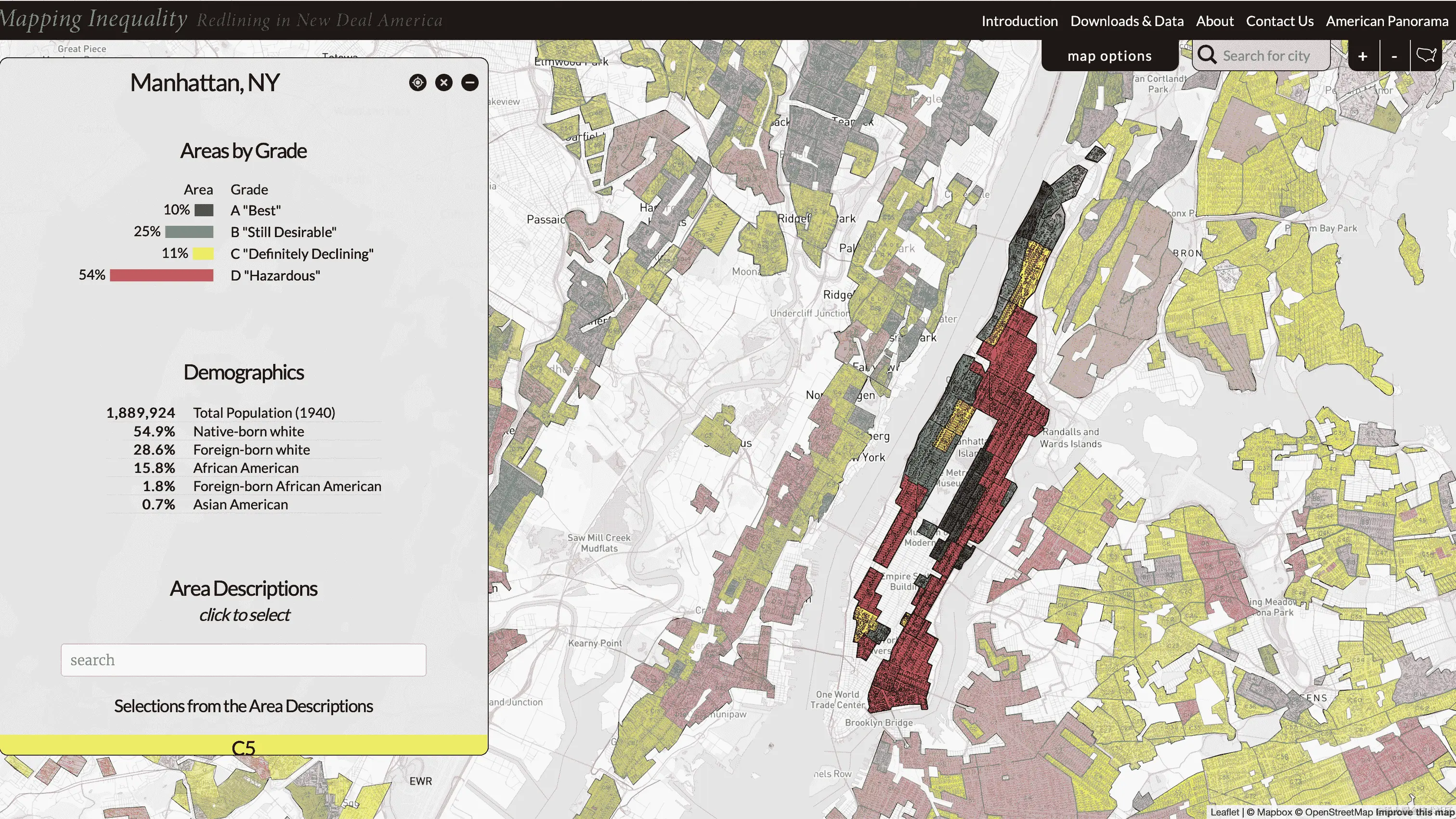Collapse the Manhattan panel with minus icon

(x=470, y=82)
